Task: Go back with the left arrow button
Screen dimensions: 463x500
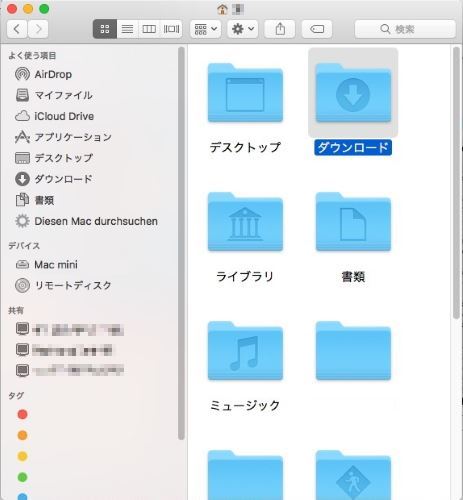Action: (x=17, y=29)
